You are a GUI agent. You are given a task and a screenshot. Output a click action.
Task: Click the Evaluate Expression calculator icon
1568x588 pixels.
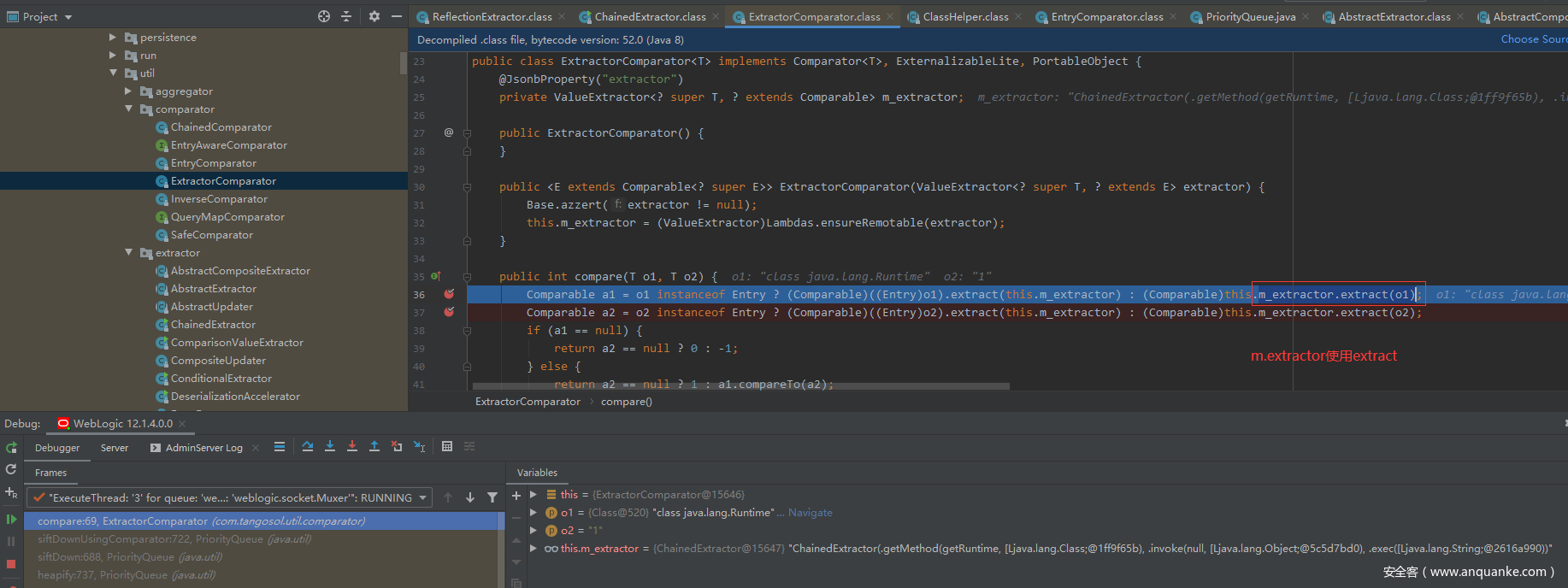point(447,446)
